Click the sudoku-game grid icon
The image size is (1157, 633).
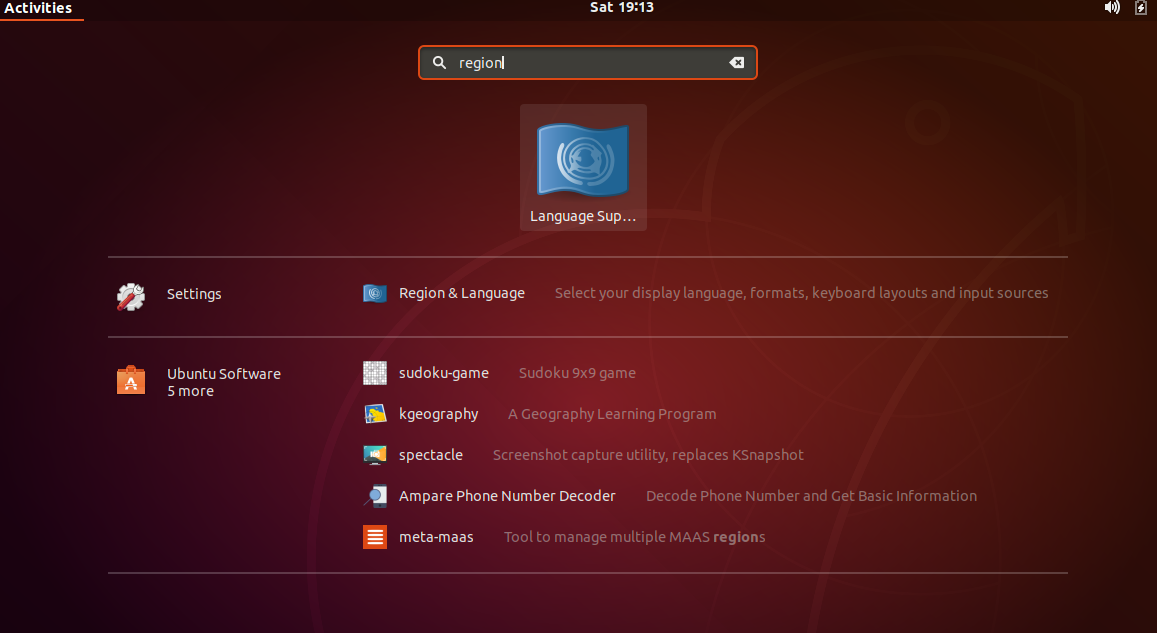[x=375, y=373]
